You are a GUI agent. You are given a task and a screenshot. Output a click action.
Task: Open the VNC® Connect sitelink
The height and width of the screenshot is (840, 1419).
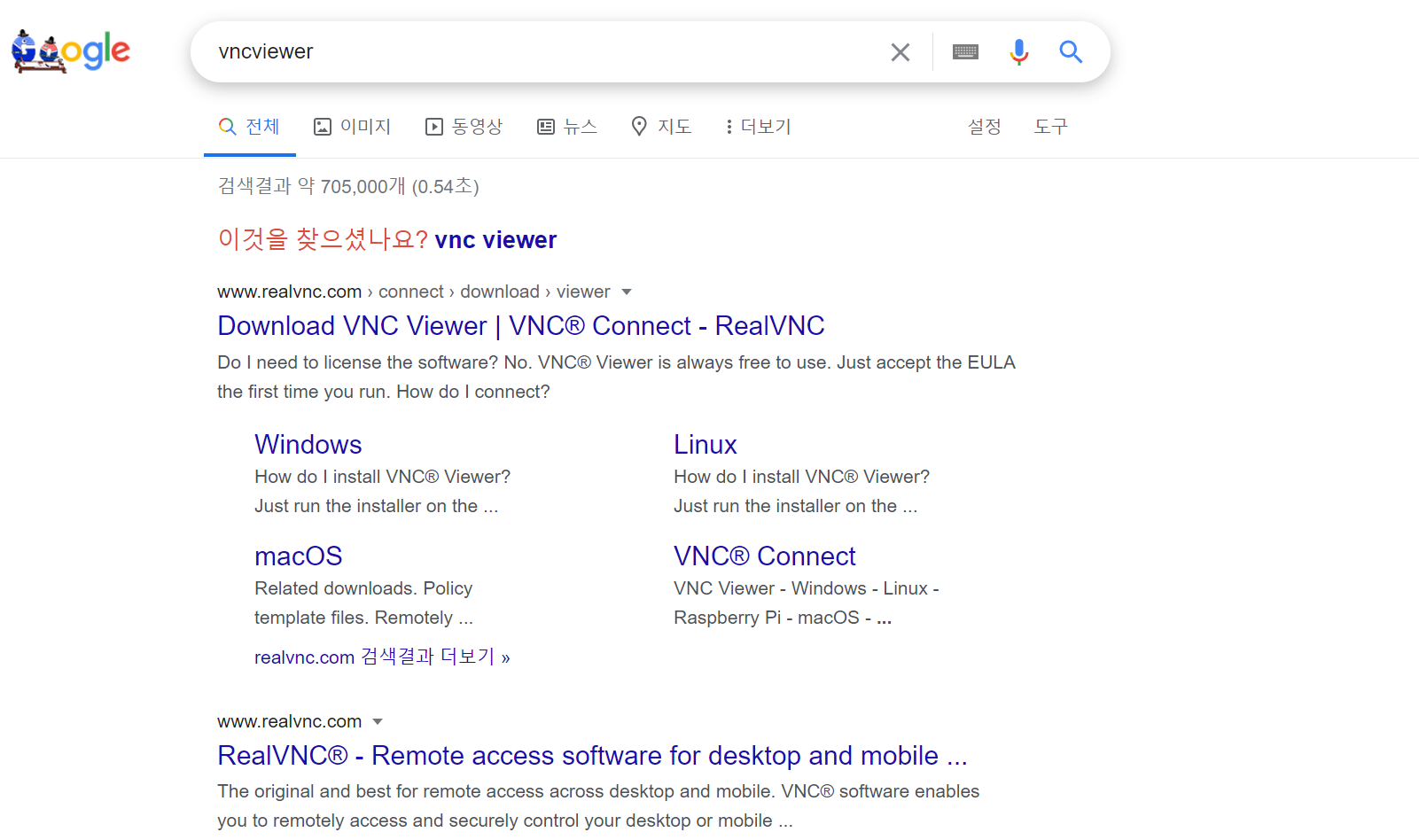tap(765, 556)
